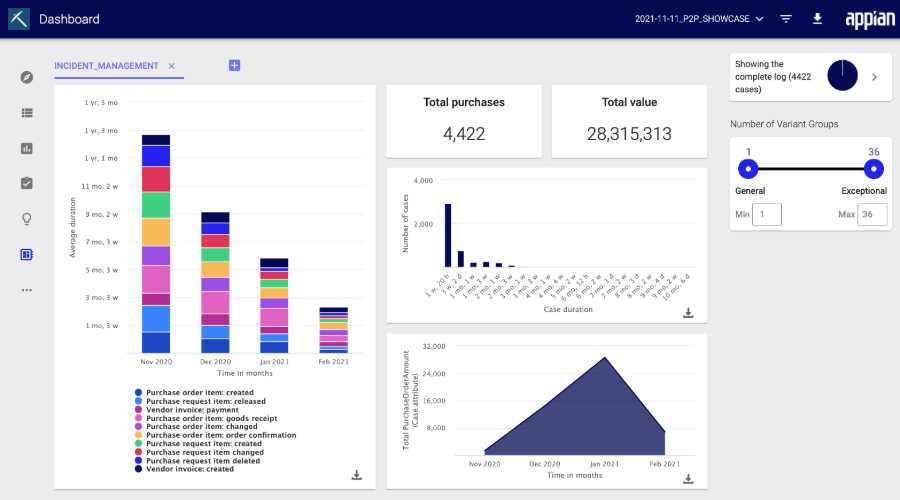Screen dimensions: 900x500
Task: Download the case duration histogram
Action: 688,313
